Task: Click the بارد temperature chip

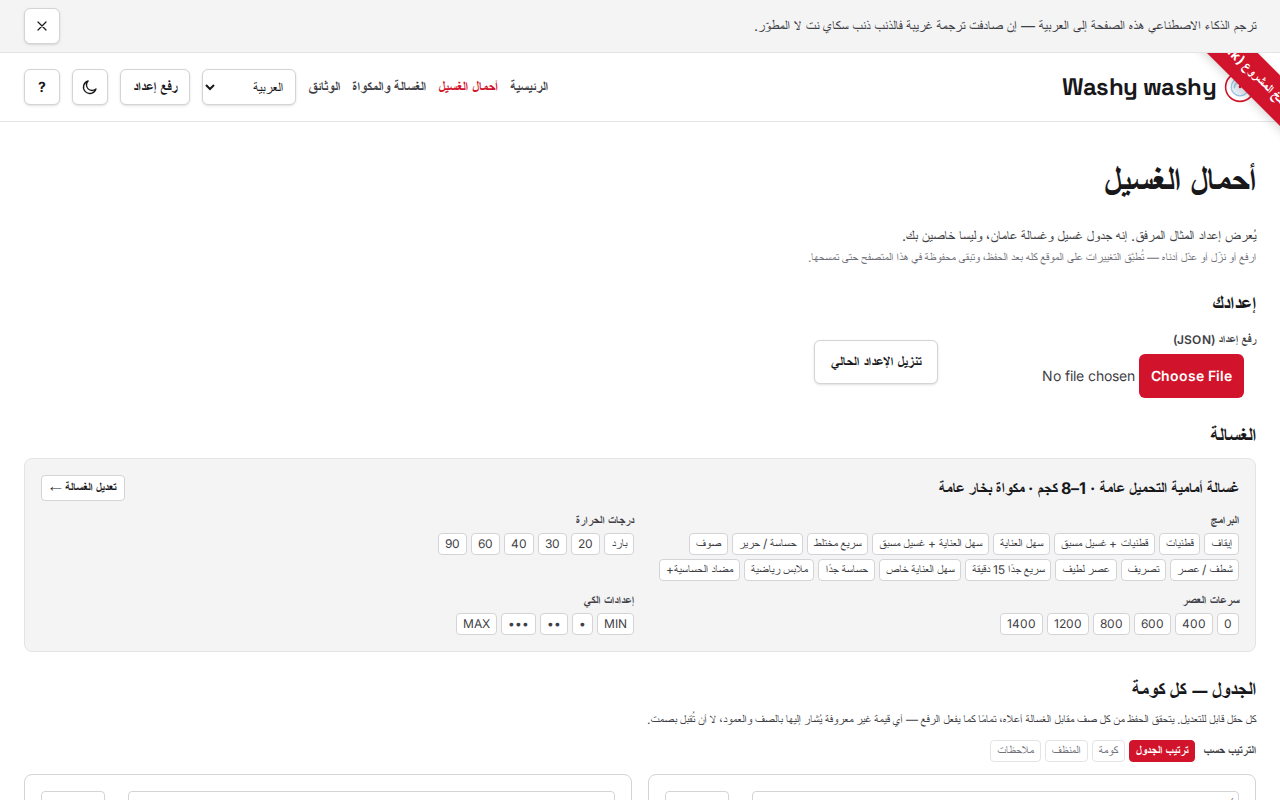Action: [x=619, y=544]
